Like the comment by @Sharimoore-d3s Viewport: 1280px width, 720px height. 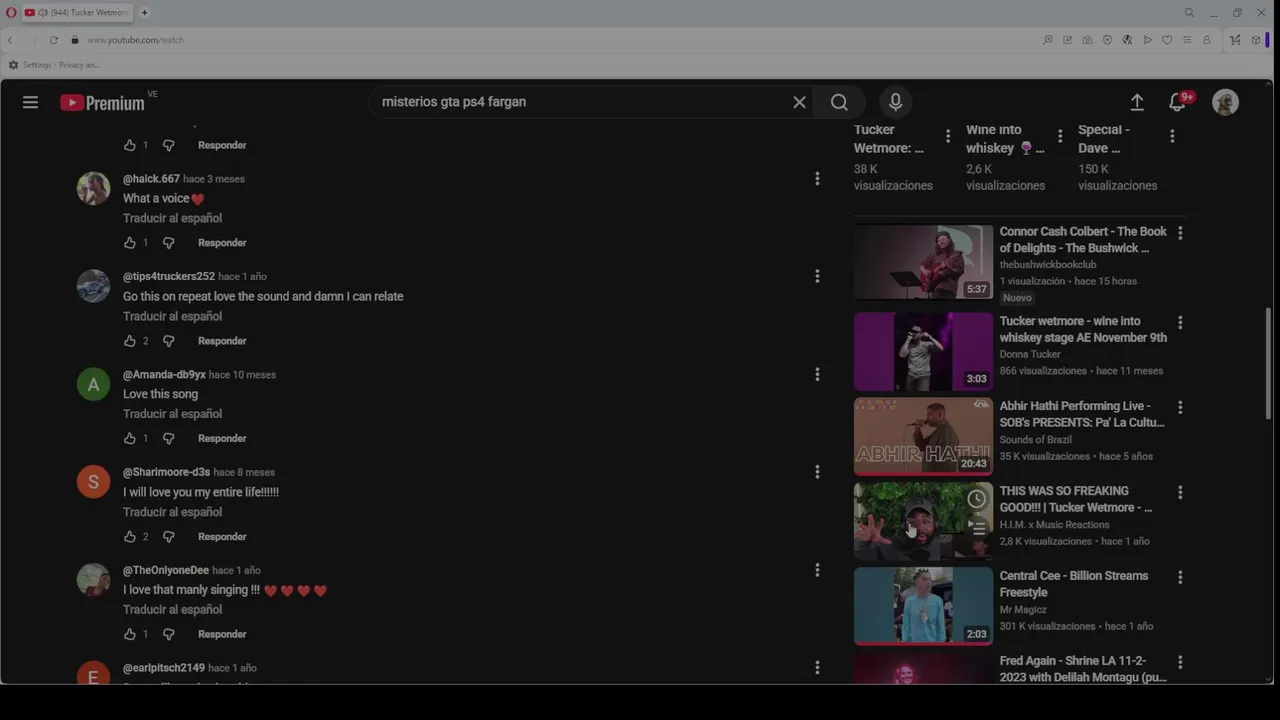pos(130,537)
